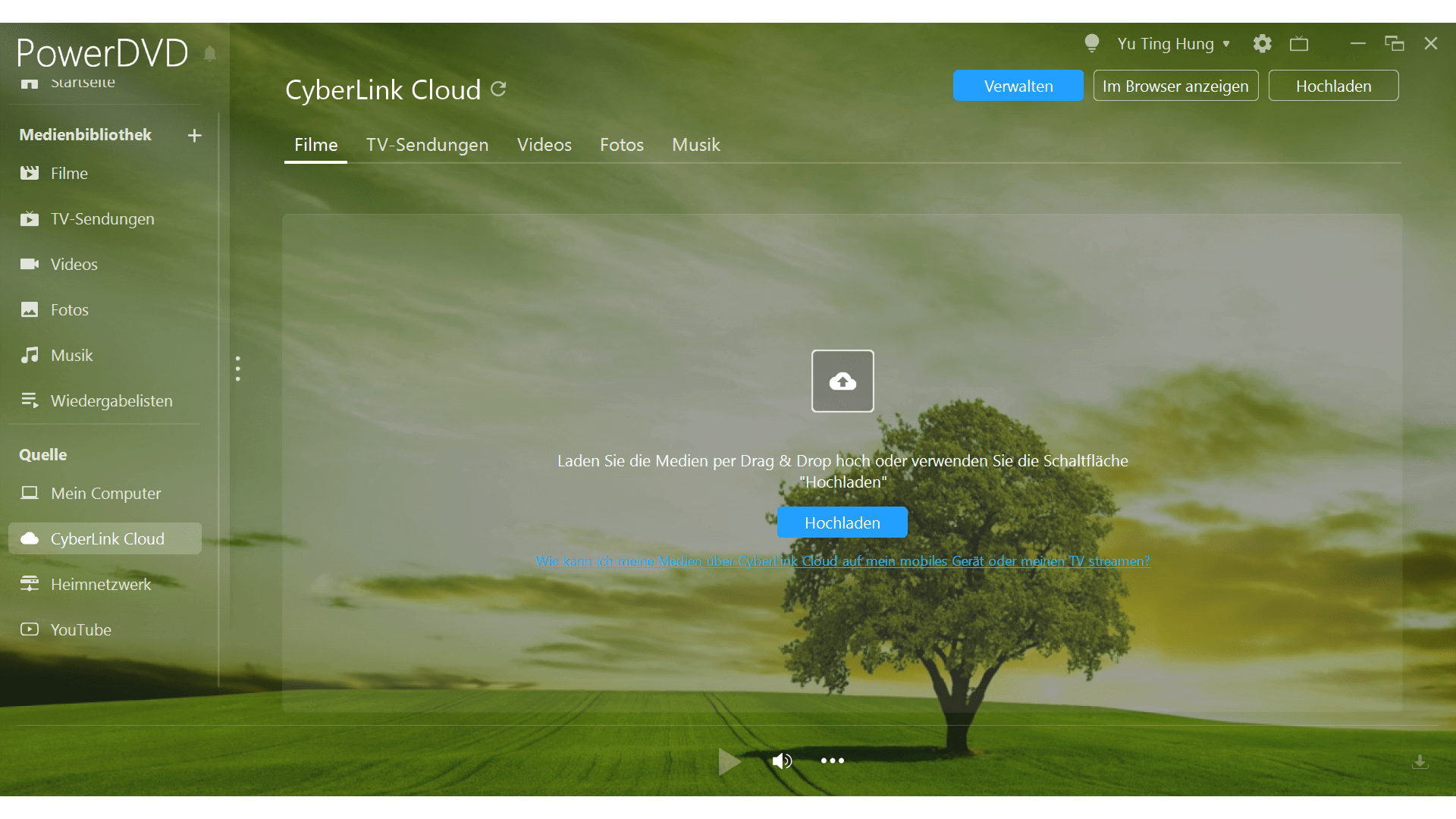This screenshot has height=819, width=1456.
Task: Open the Yu Ting Hung account dropdown
Action: click(1172, 43)
